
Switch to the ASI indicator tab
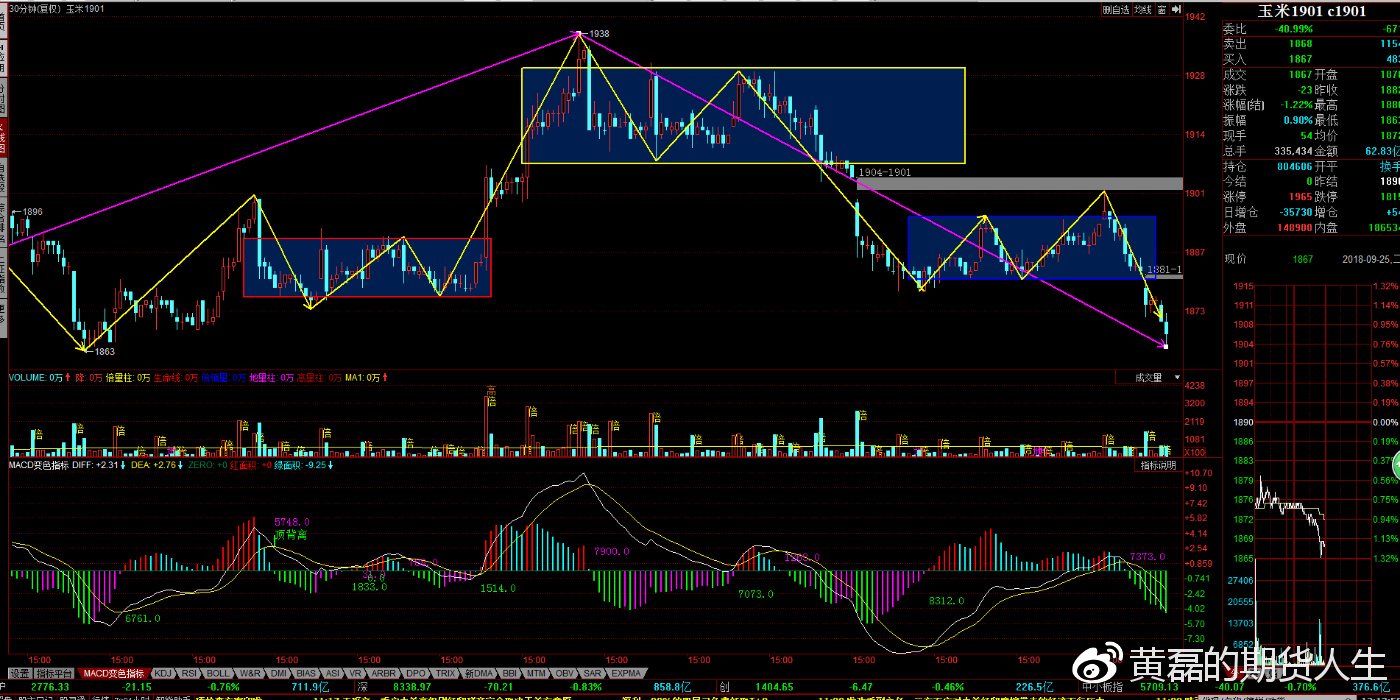[x=334, y=674]
